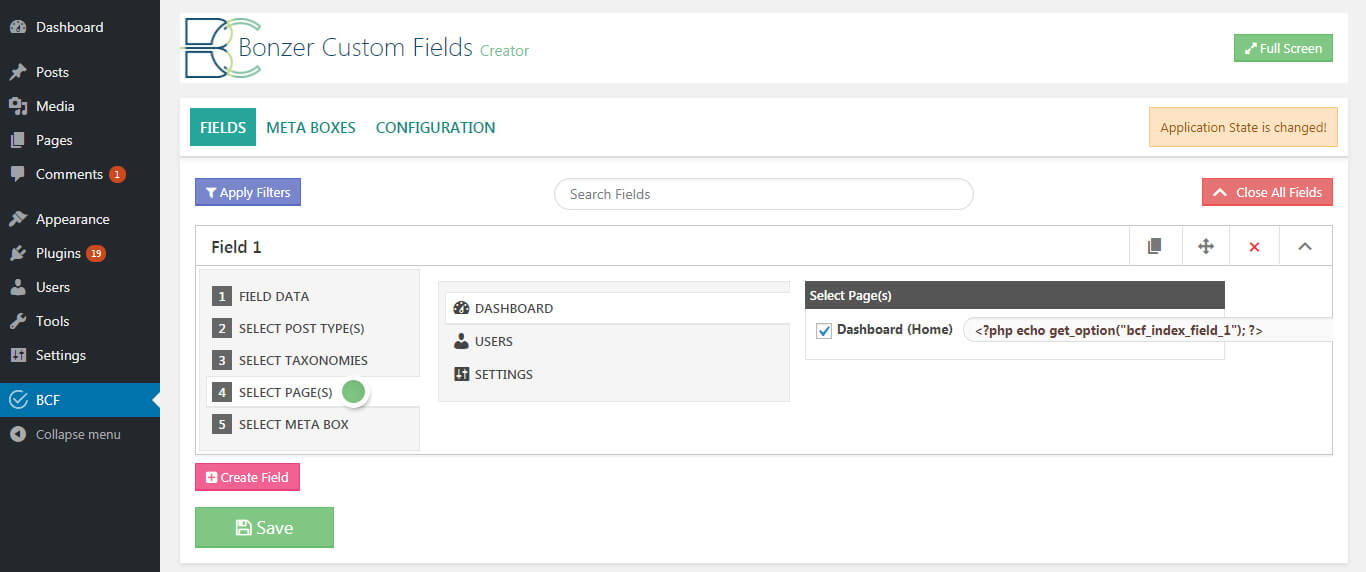Click the Media icon in sidebar
Viewport: 1366px width, 572px height.
pyautogui.click(x=18, y=106)
